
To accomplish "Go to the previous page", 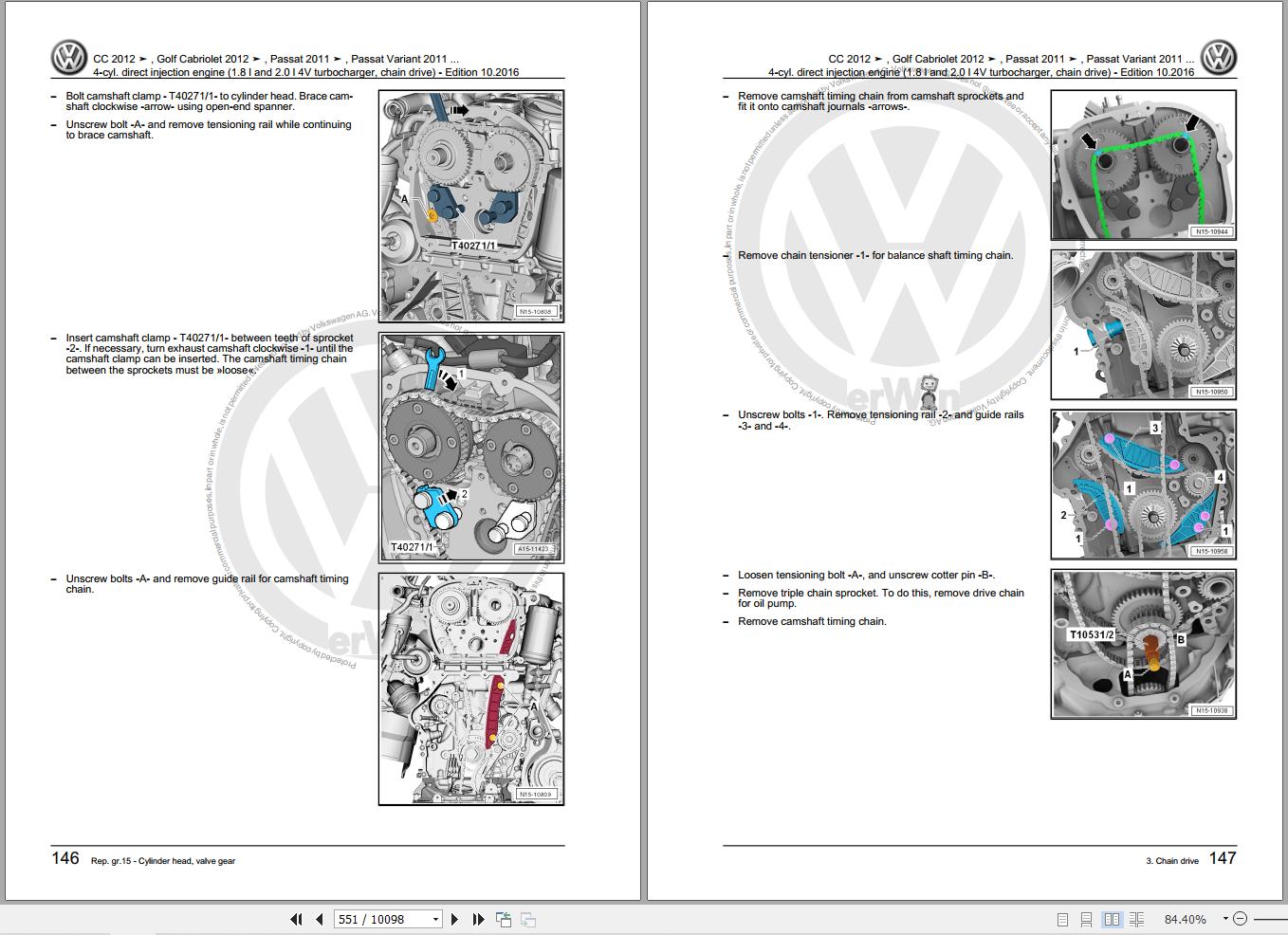I will click(320, 919).
